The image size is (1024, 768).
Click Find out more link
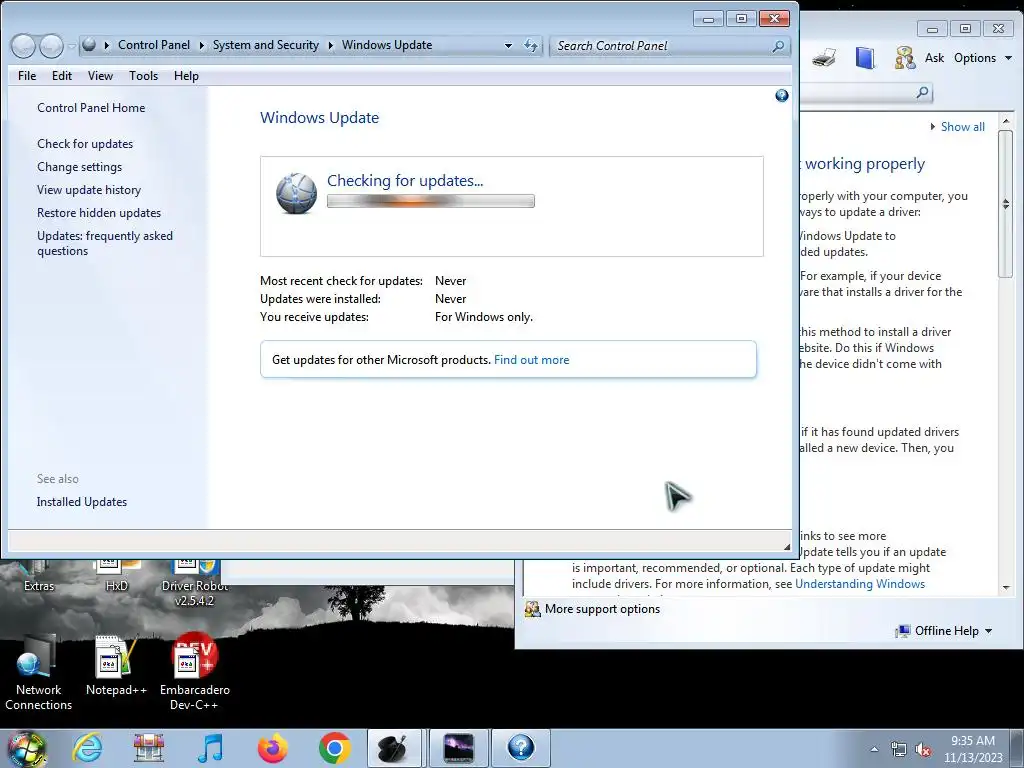tap(532, 360)
